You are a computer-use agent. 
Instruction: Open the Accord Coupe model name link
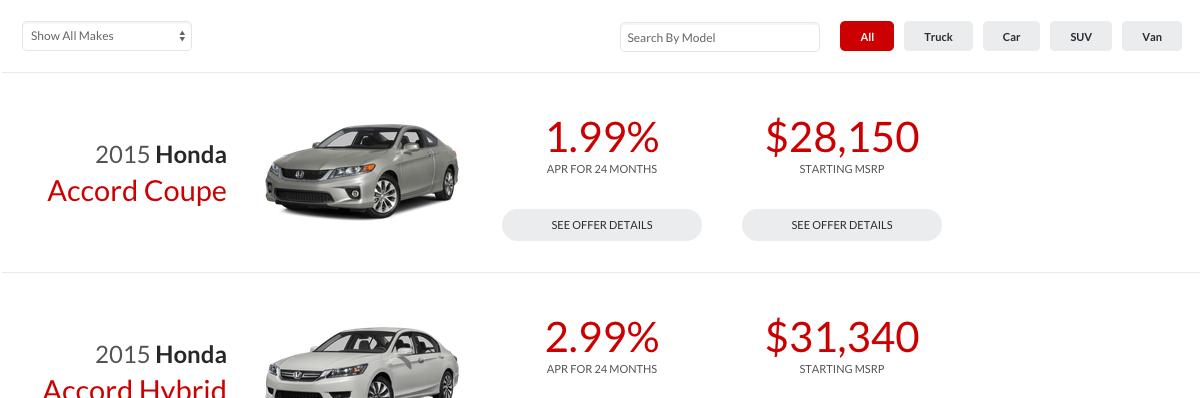137,190
